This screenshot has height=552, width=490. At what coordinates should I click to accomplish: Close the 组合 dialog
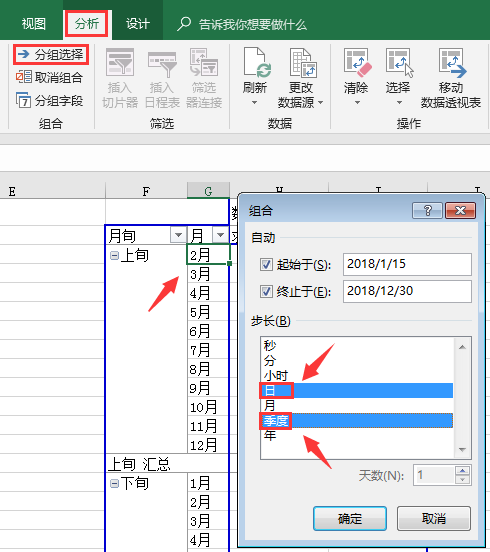(460, 211)
